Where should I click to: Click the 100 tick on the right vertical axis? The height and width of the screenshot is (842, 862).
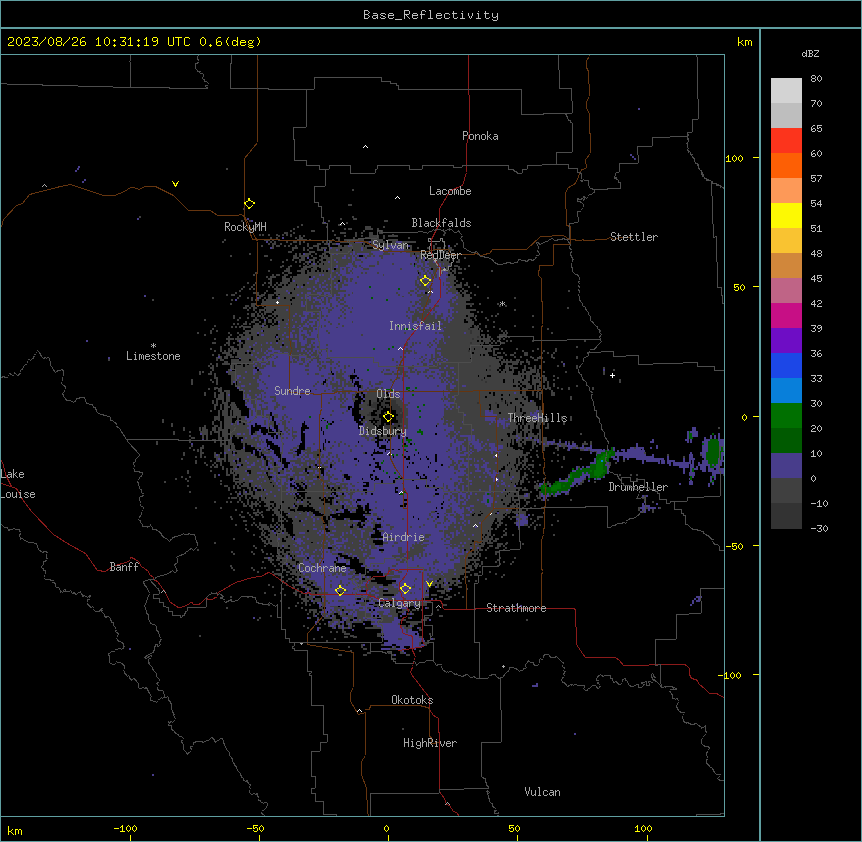734,158
